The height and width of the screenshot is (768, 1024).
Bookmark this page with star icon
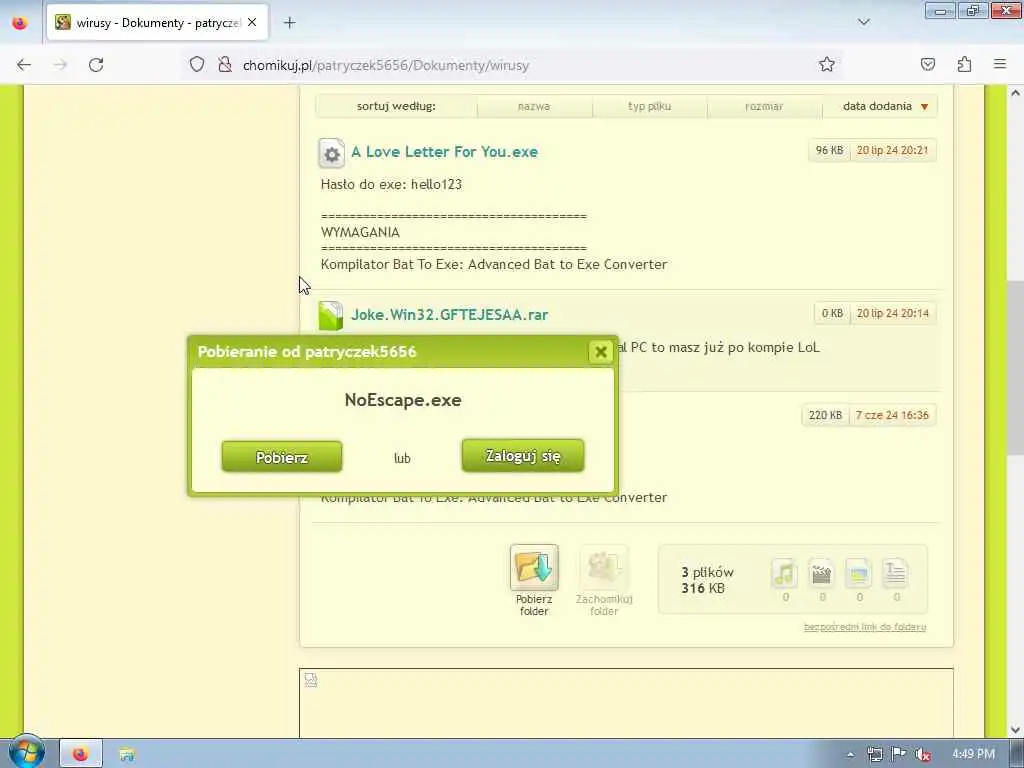827,64
